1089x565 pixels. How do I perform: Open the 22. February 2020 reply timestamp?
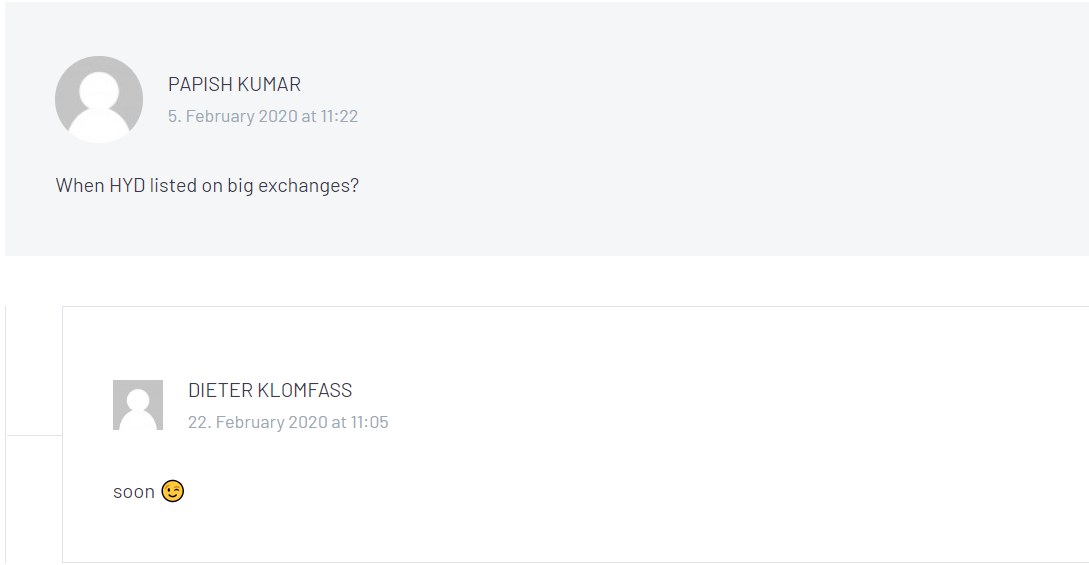point(288,422)
